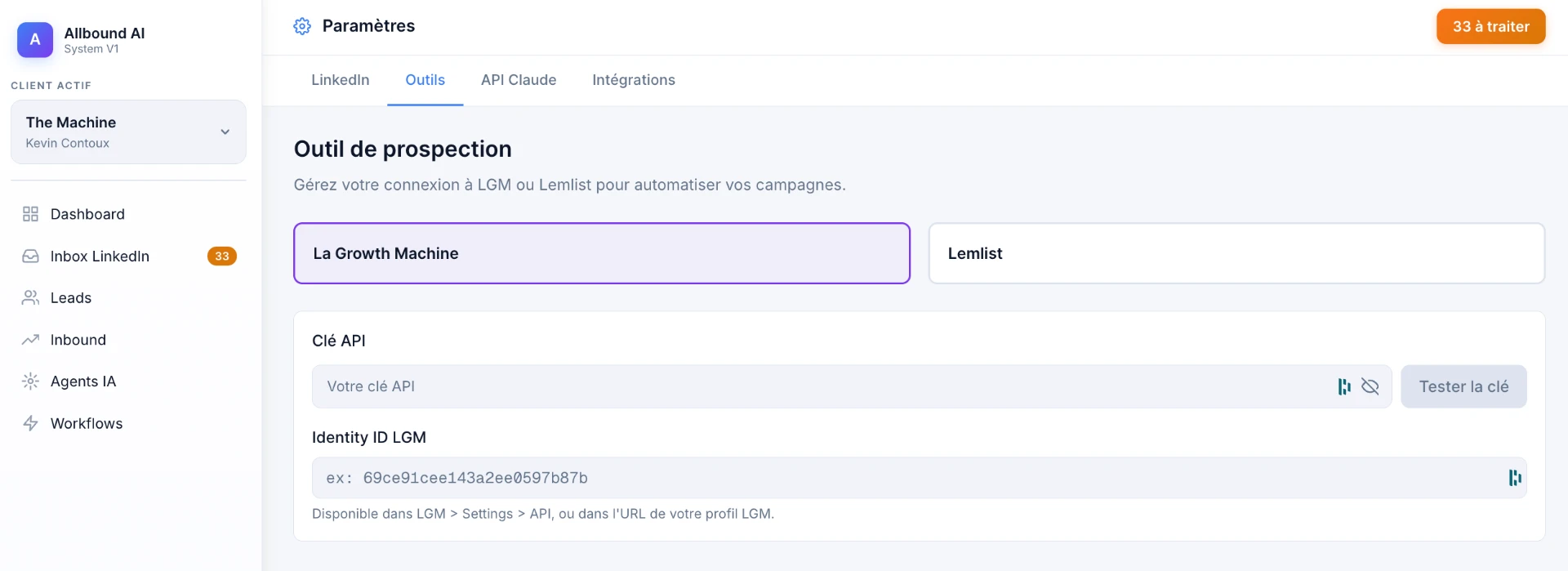This screenshot has height=571, width=1568.
Task: Switch to the LinkedIn tab
Action: click(341, 80)
